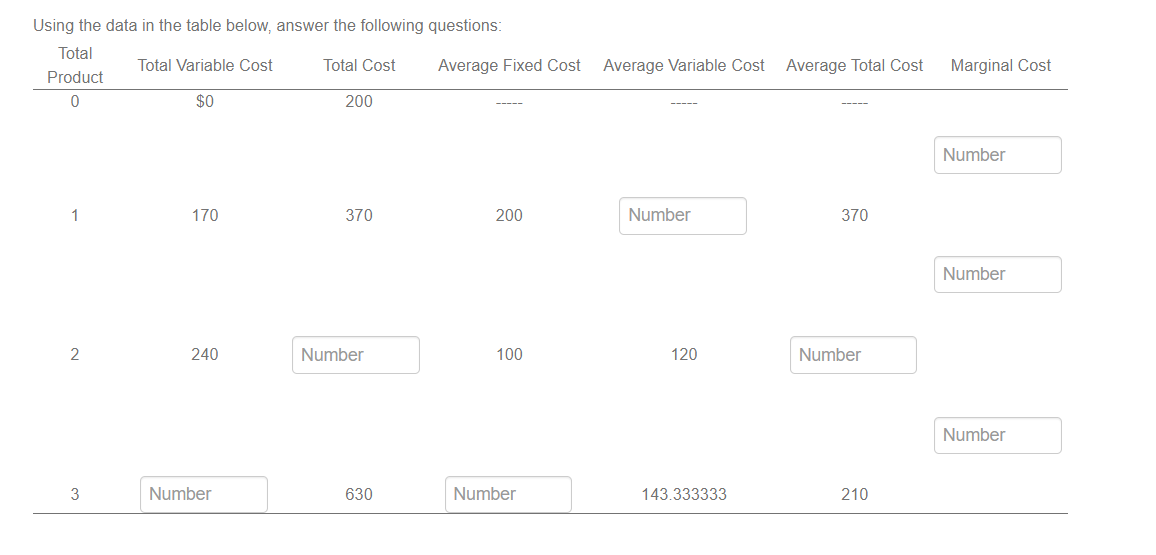Click the Marginal Cost input between products 0 and 1
1156x555 pixels.
coord(998,155)
